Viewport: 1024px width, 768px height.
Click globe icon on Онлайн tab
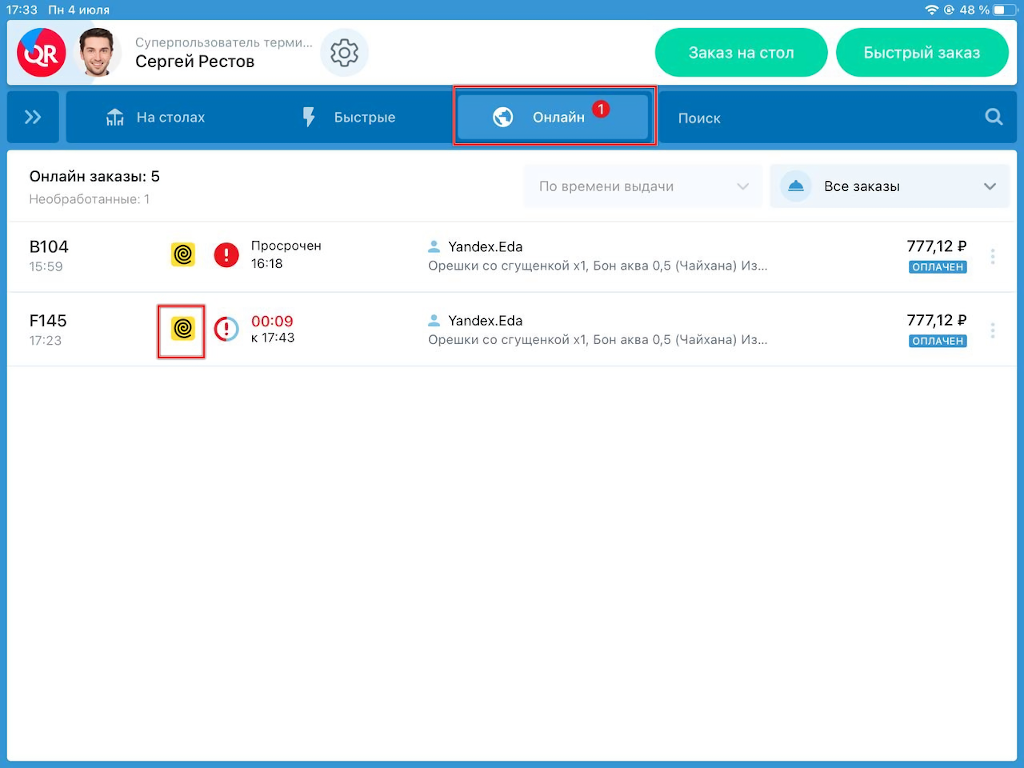(x=502, y=118)
